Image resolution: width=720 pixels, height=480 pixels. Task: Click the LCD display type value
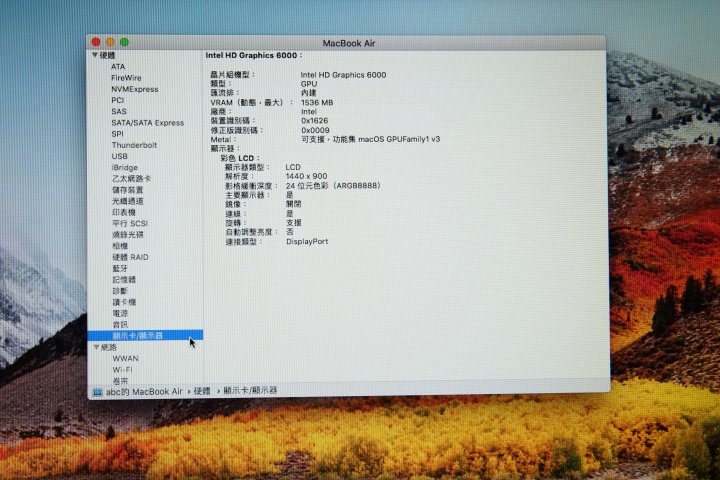(293, 167)
